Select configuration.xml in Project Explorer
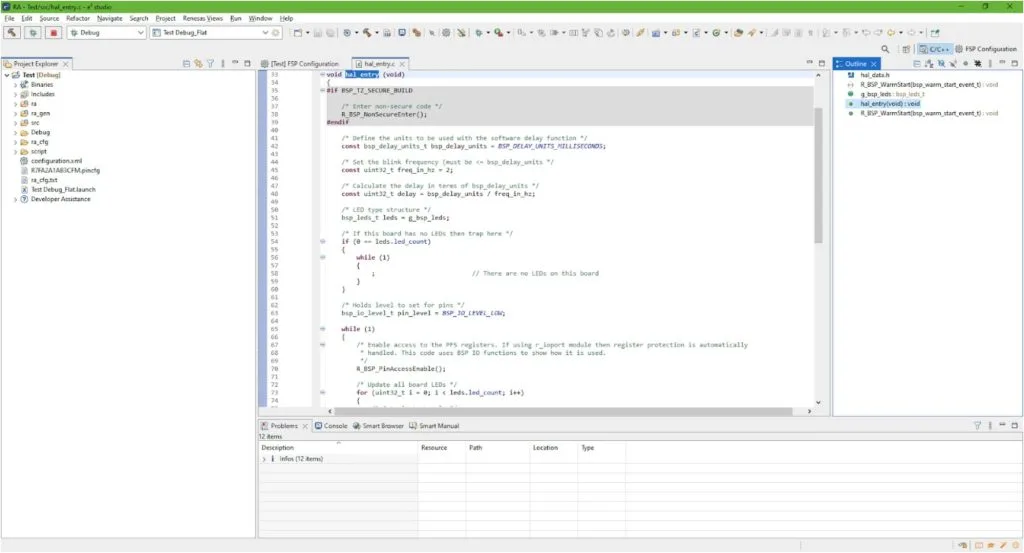 [x=55, y=160]
